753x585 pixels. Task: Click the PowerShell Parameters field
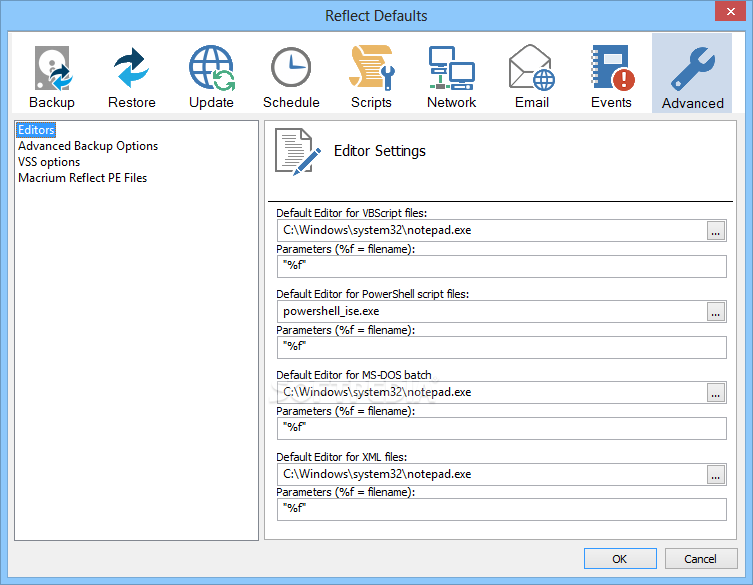(501, 347)
